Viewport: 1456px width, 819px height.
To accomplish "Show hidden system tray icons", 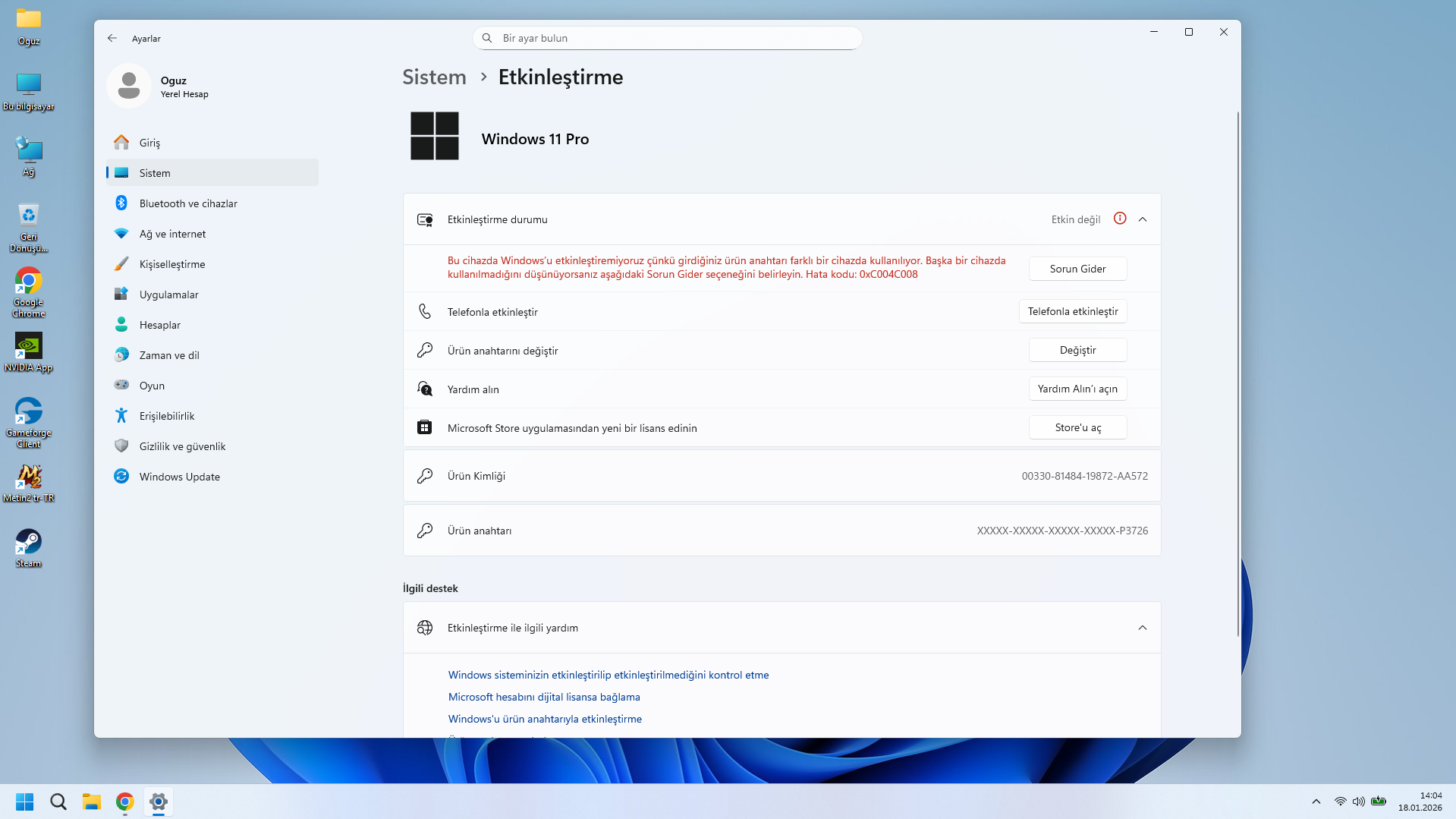I will click(x=1316, y=802).
